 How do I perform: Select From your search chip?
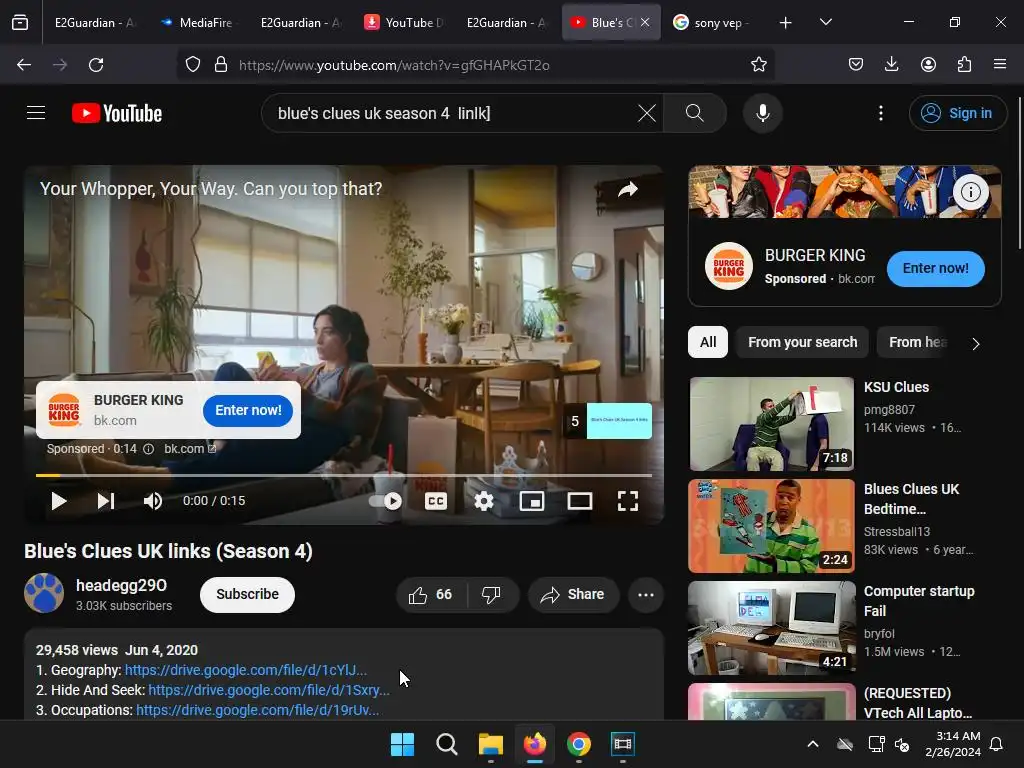click(x=803, y=342)
